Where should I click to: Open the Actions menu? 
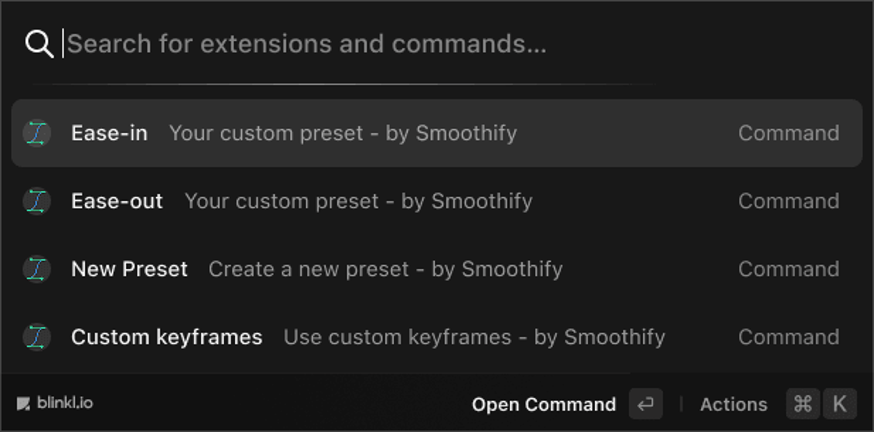(733, 404)
